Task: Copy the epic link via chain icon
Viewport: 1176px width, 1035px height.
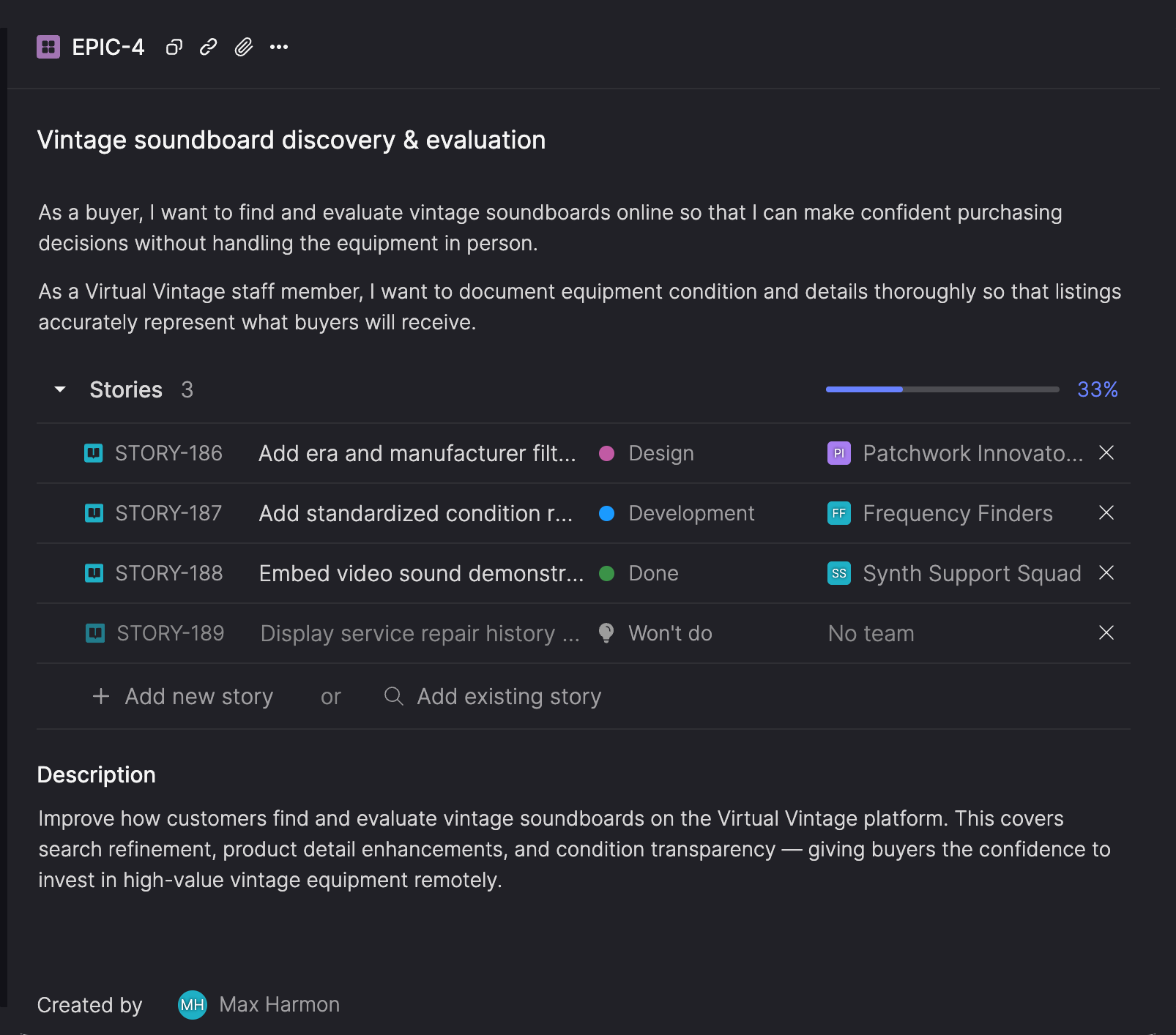Action: [x=209, y=48]
